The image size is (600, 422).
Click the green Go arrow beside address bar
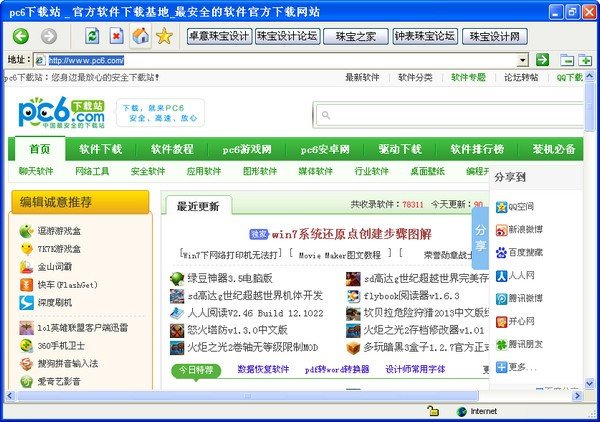(541, 60)
